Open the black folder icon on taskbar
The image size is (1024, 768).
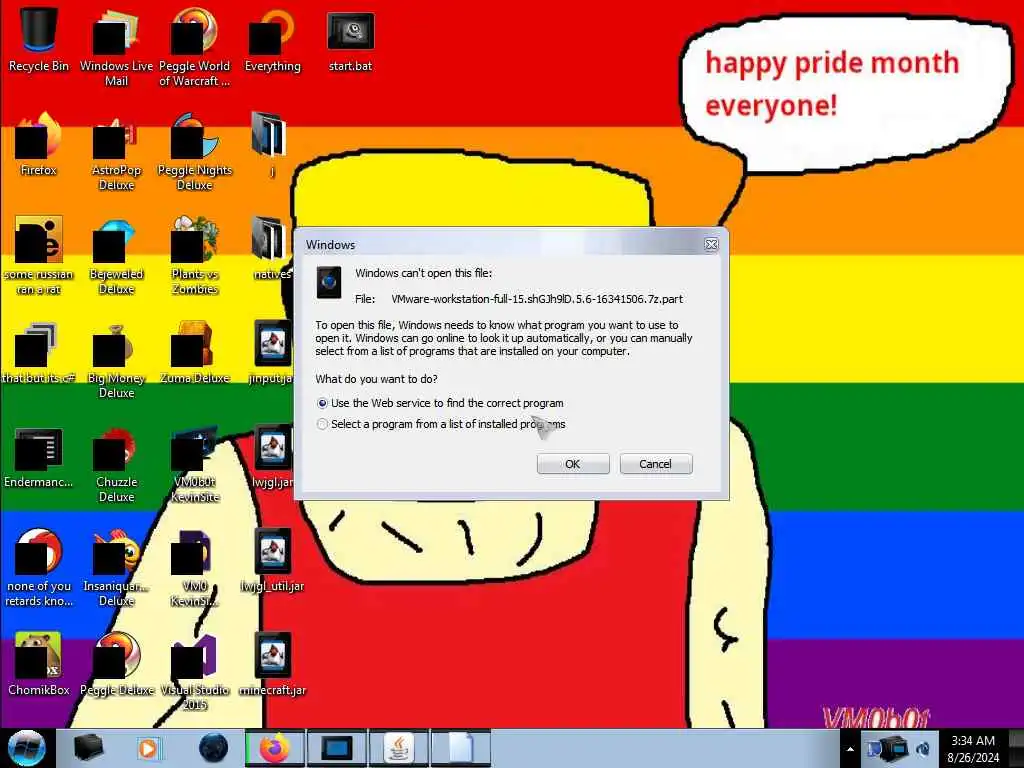tap(88, 748)
